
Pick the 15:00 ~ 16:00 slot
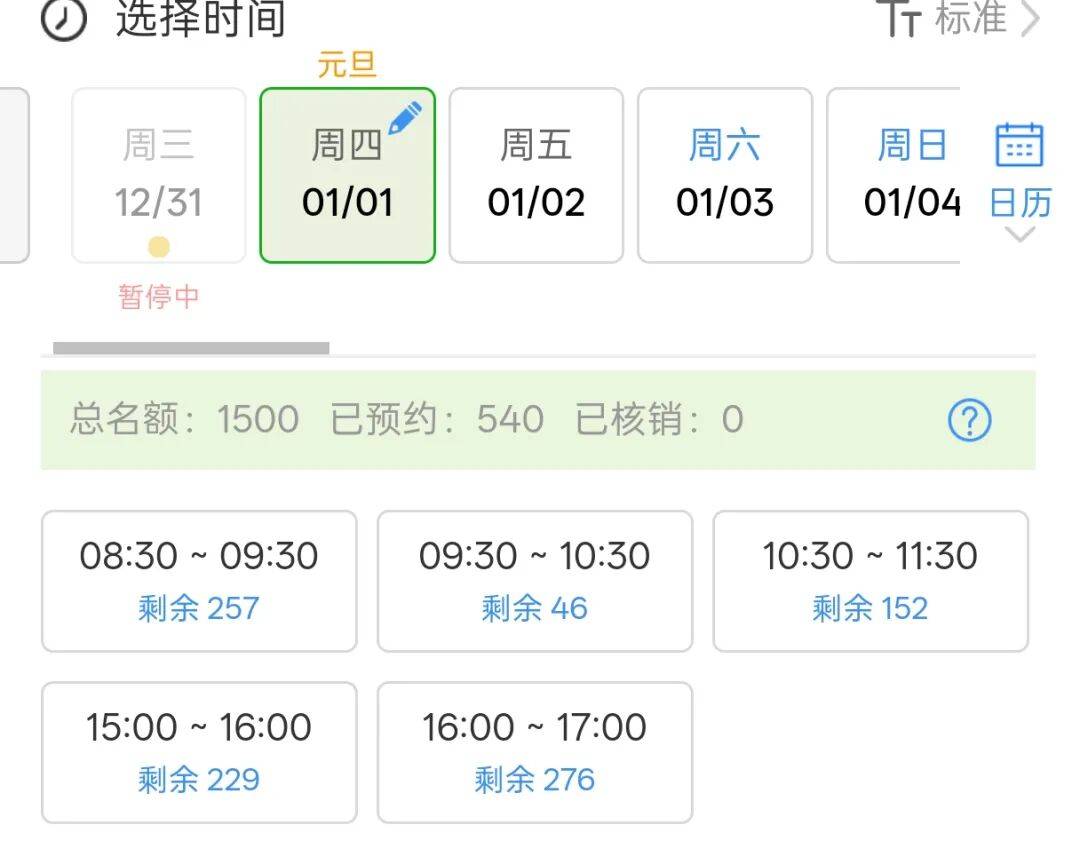pos(199,752)
